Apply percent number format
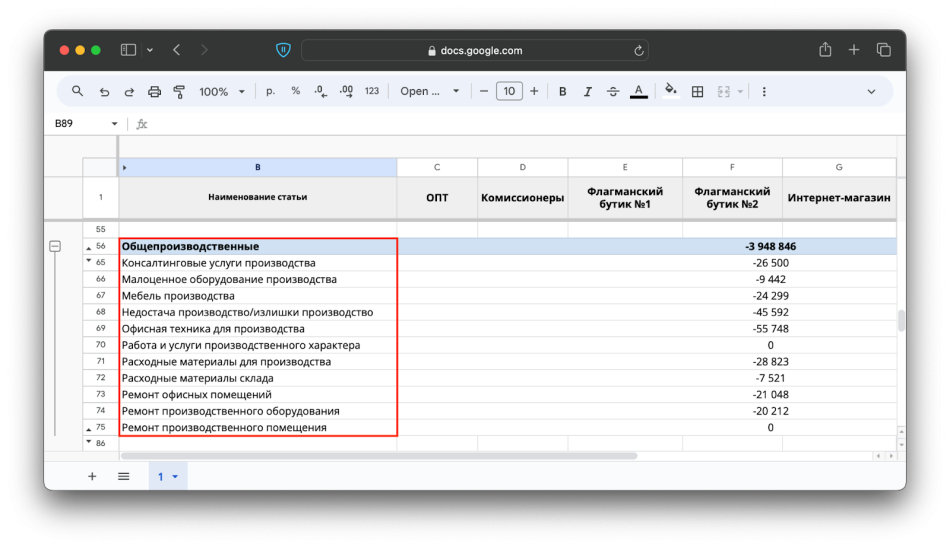The image size is (950, 548). point(295,91)
